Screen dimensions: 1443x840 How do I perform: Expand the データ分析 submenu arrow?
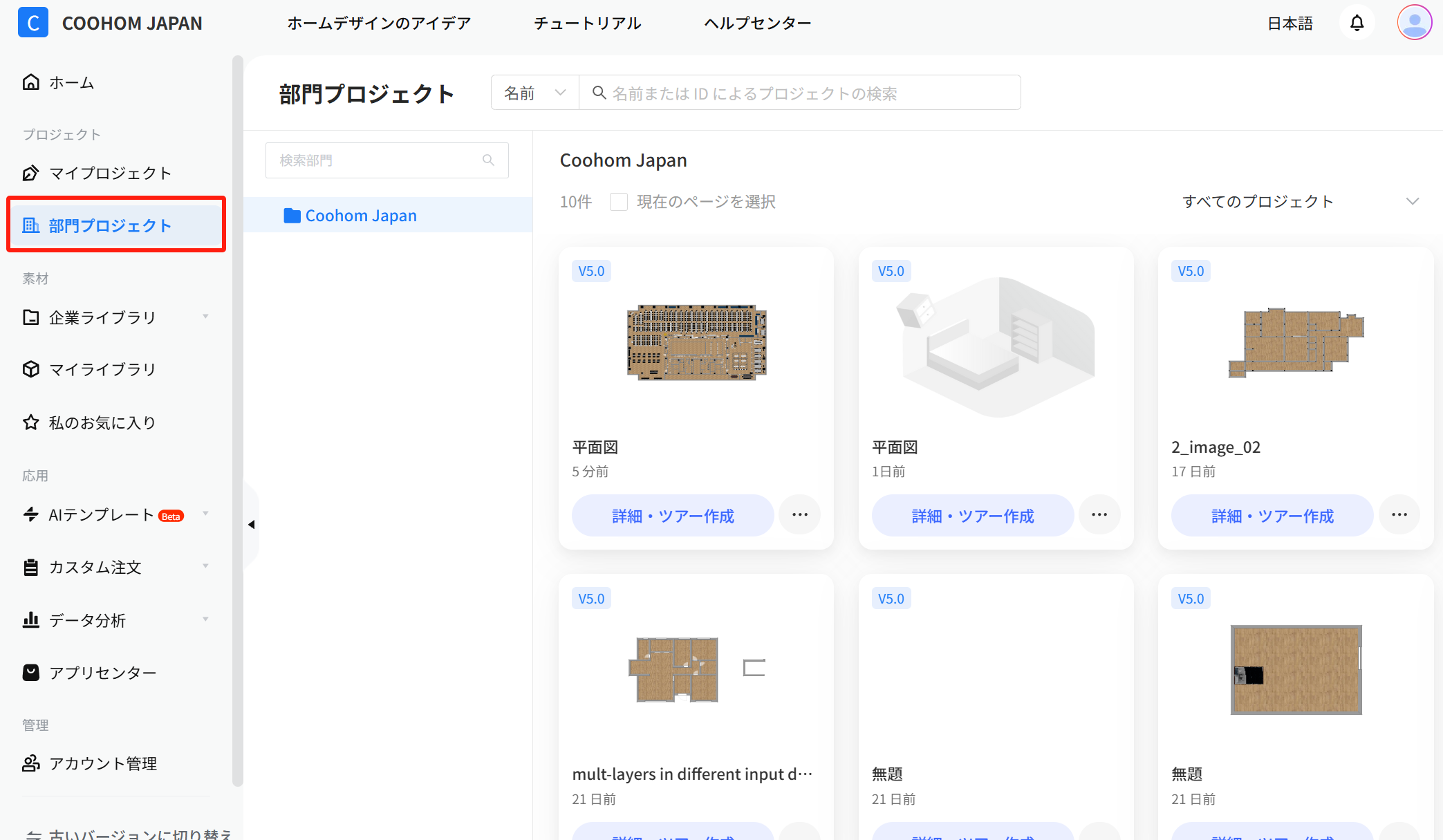pyautogui.click(x=205, y=619)
